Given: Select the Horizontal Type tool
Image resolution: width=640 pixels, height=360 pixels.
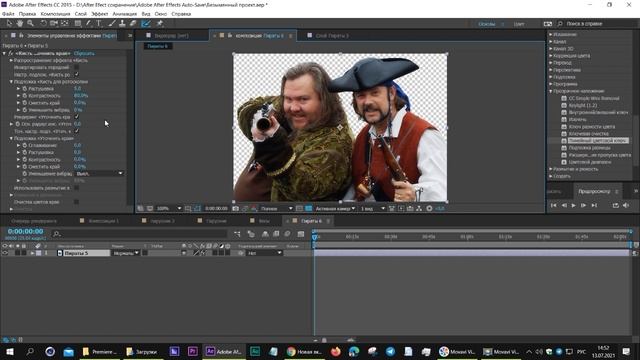Looking at the screenshot, I should click(x=99, y=24).
